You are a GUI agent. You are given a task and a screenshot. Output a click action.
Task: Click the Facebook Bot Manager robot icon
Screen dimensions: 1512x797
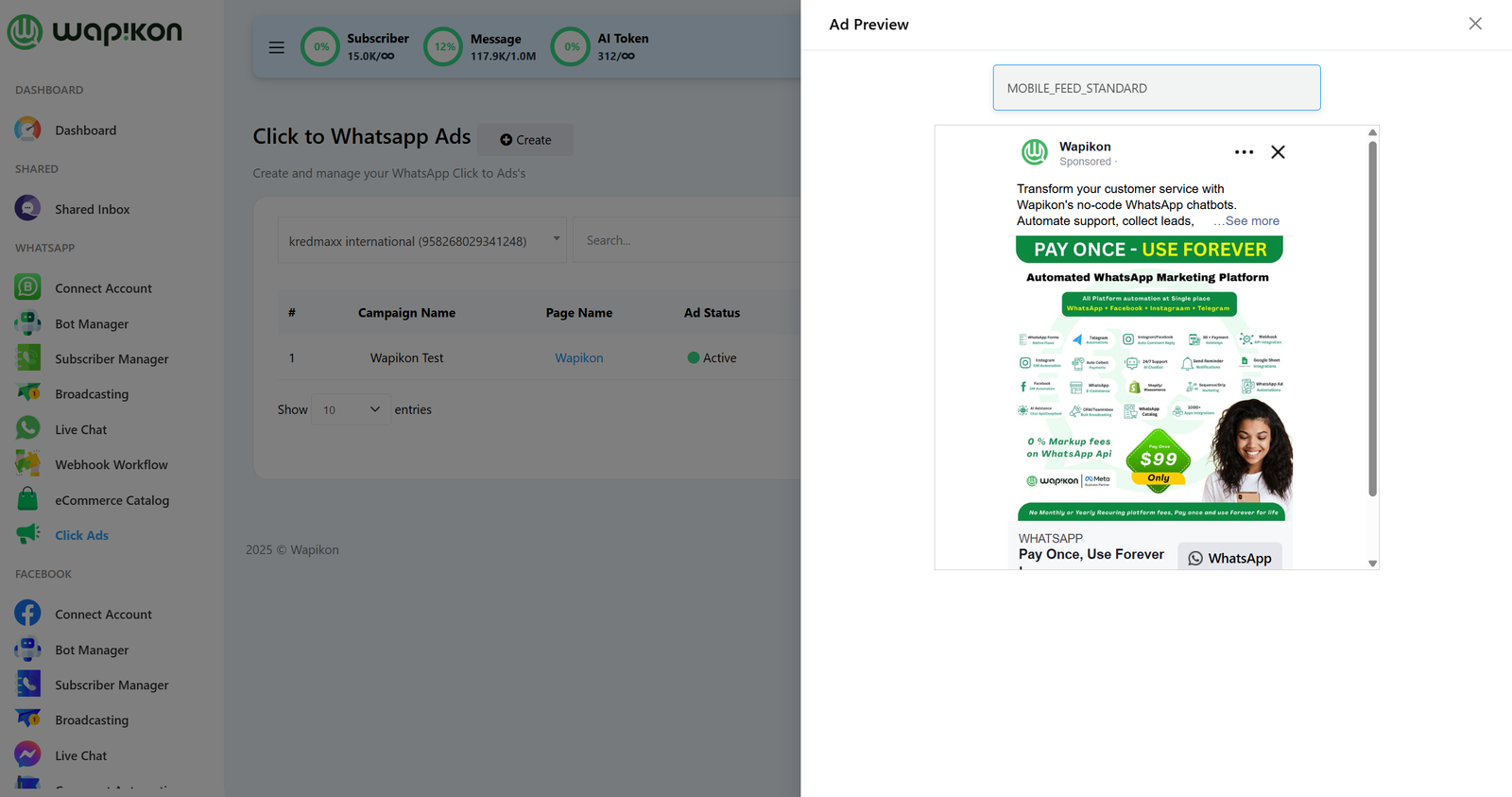(x=27, y=650)
